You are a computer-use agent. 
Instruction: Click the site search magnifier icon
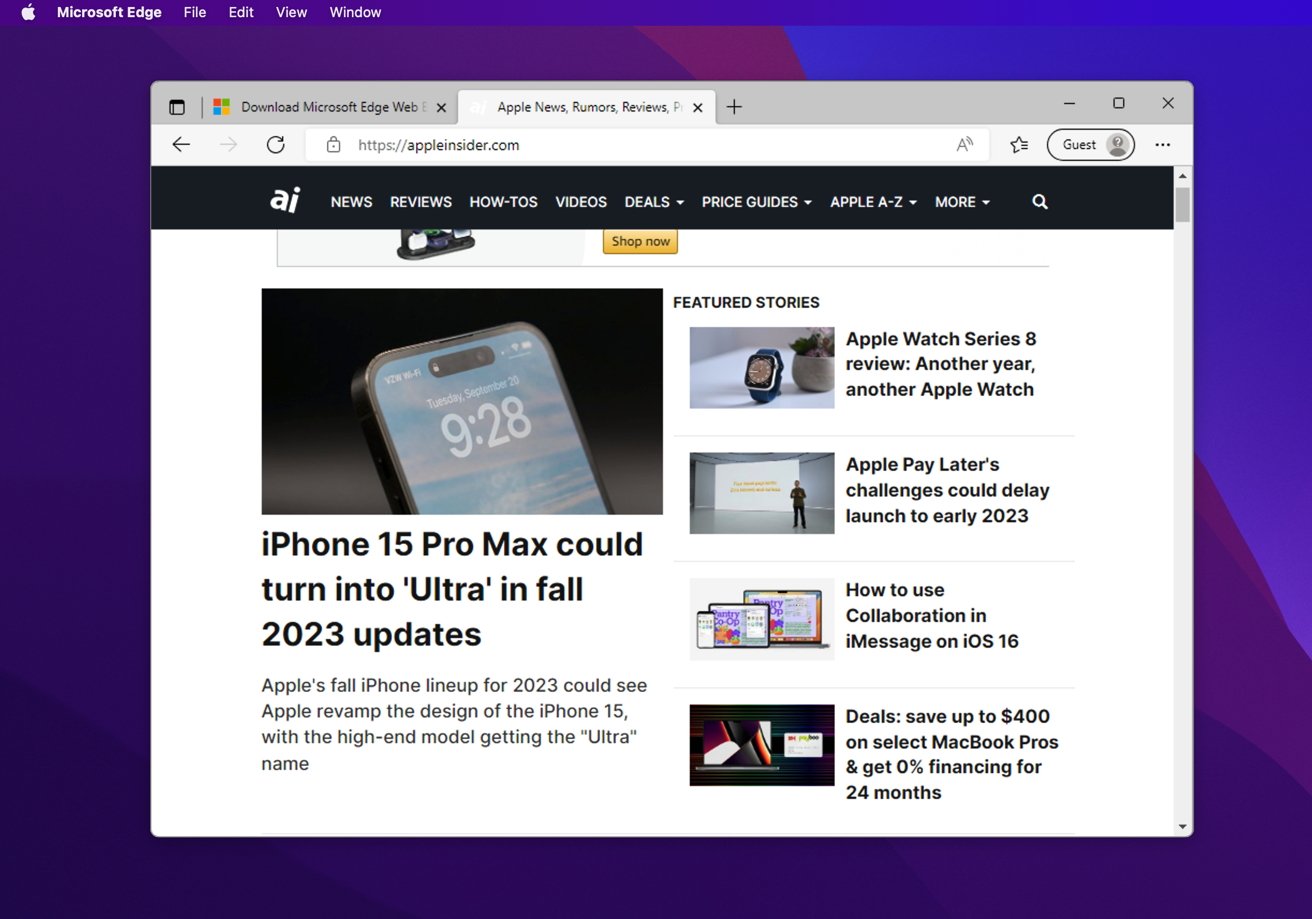pos(1040,202)
